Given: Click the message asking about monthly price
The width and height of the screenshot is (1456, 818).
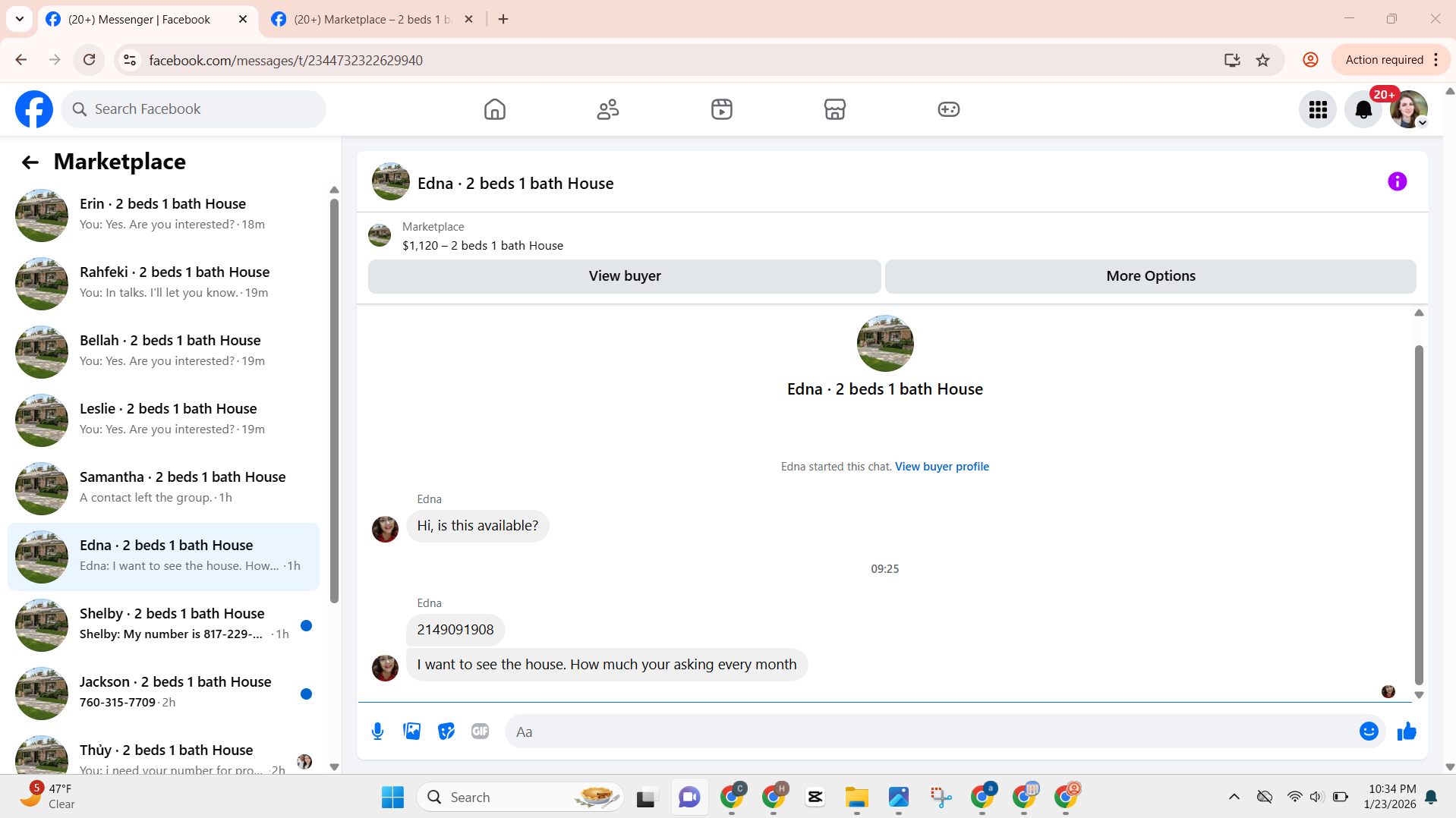Looking at the screenshot, I should (x=607, y=665).
